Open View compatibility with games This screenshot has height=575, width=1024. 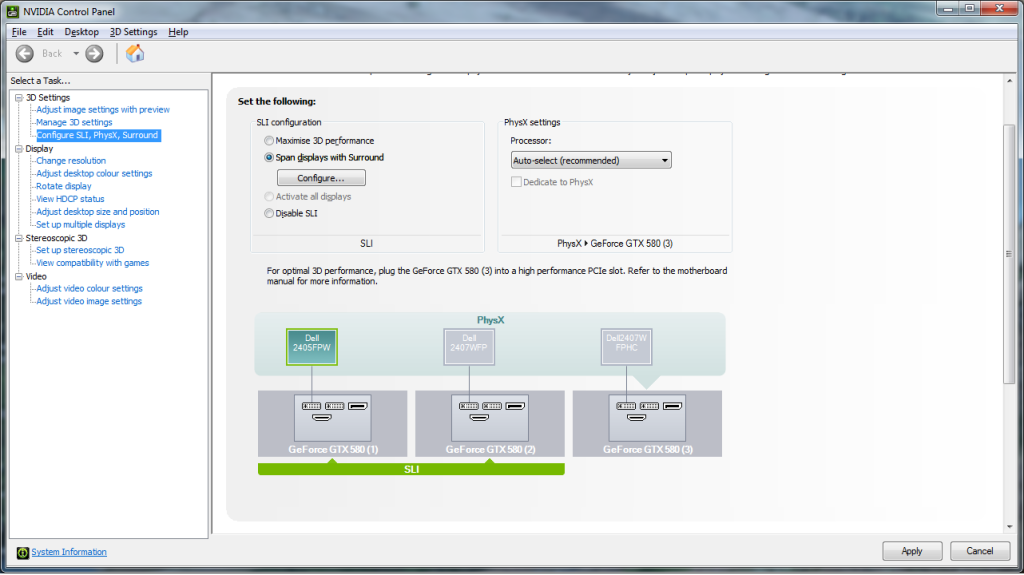pos(92,263)
